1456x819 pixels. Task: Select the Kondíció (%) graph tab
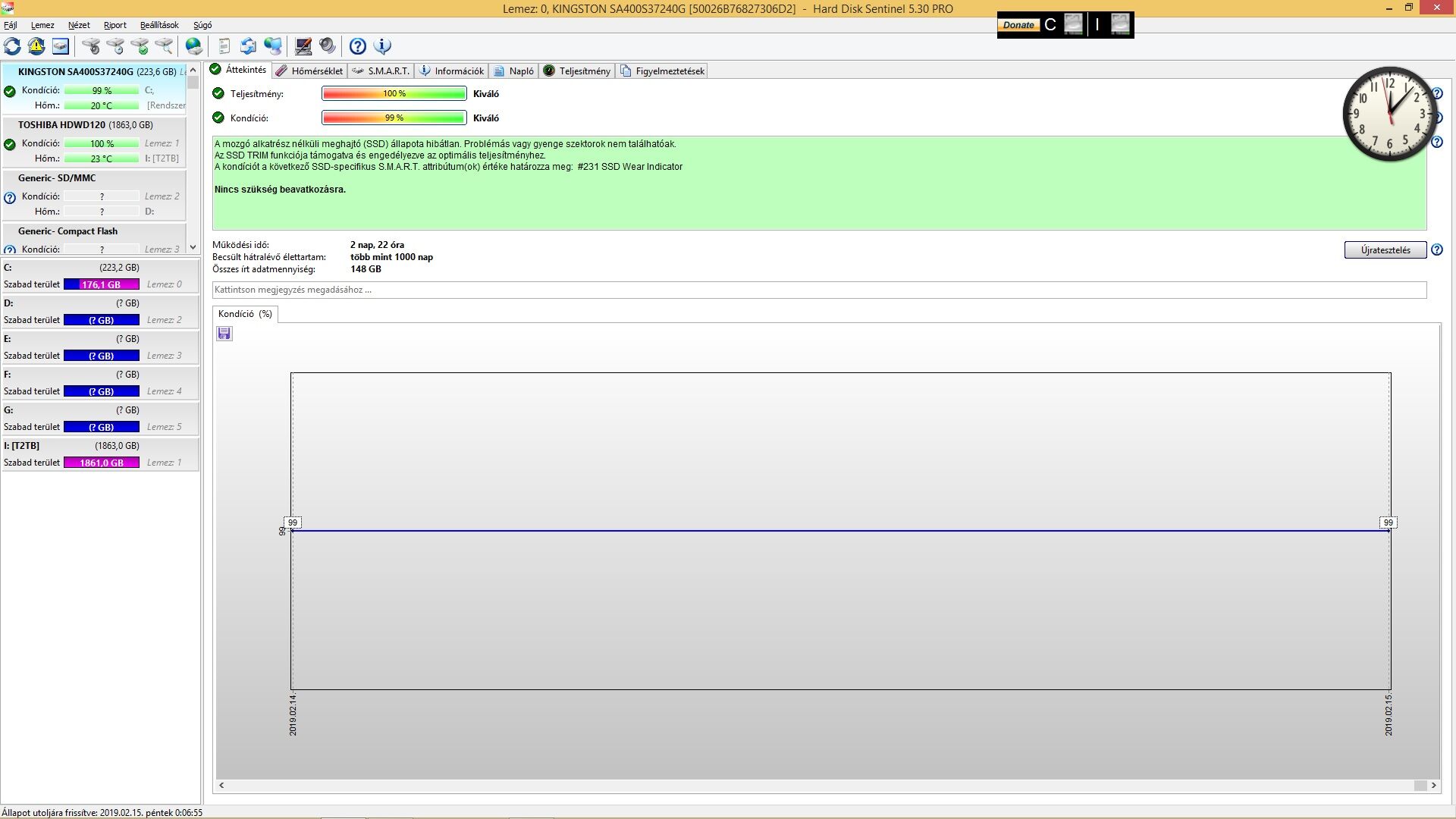pyautogui.click(x=245, y=314)
